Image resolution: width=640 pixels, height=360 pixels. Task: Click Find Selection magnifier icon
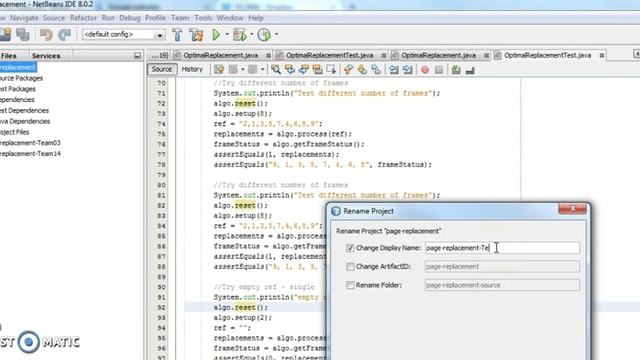tap(276, 70)
